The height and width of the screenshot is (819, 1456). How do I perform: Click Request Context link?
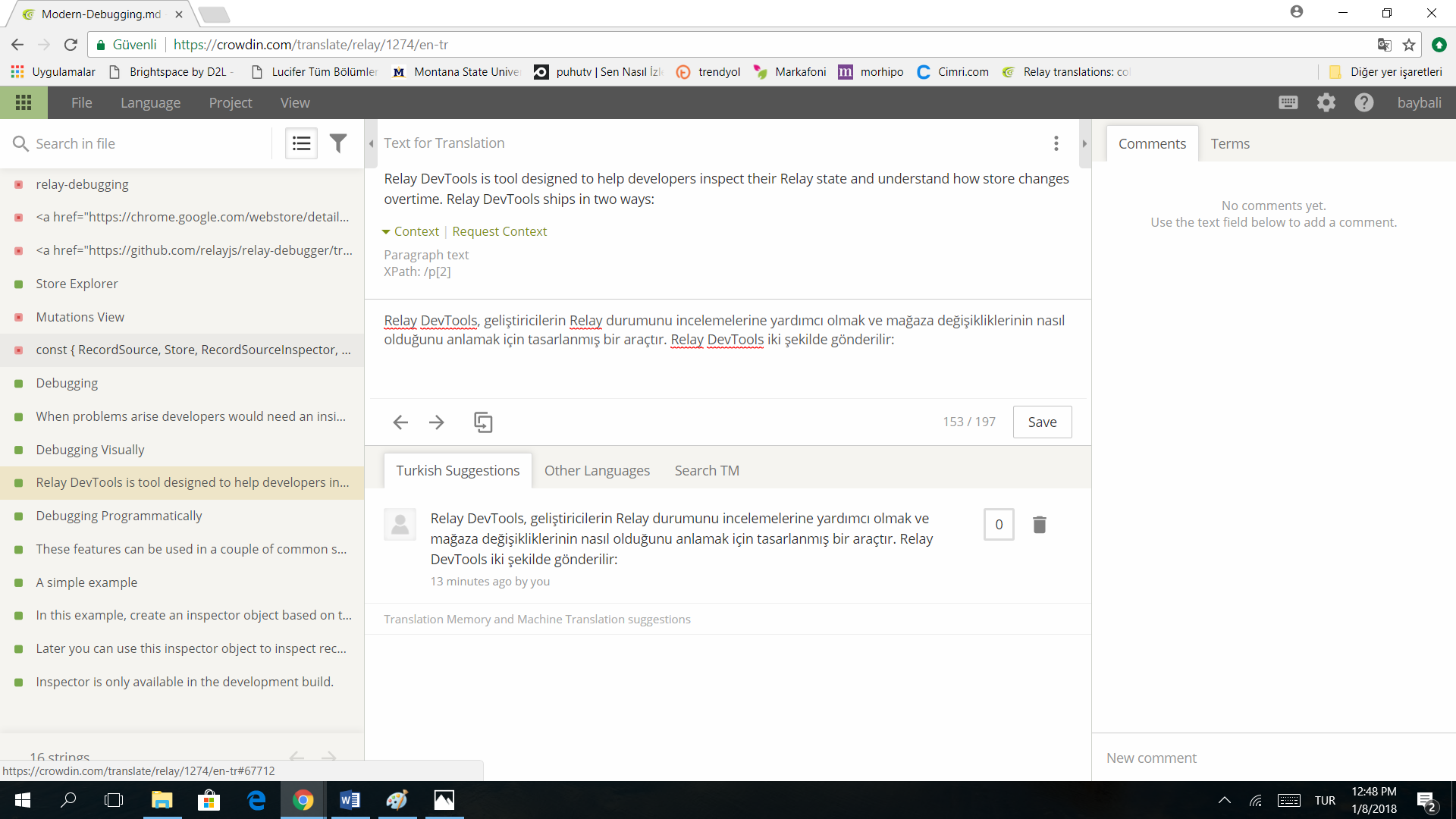click(x=499, y=231)
